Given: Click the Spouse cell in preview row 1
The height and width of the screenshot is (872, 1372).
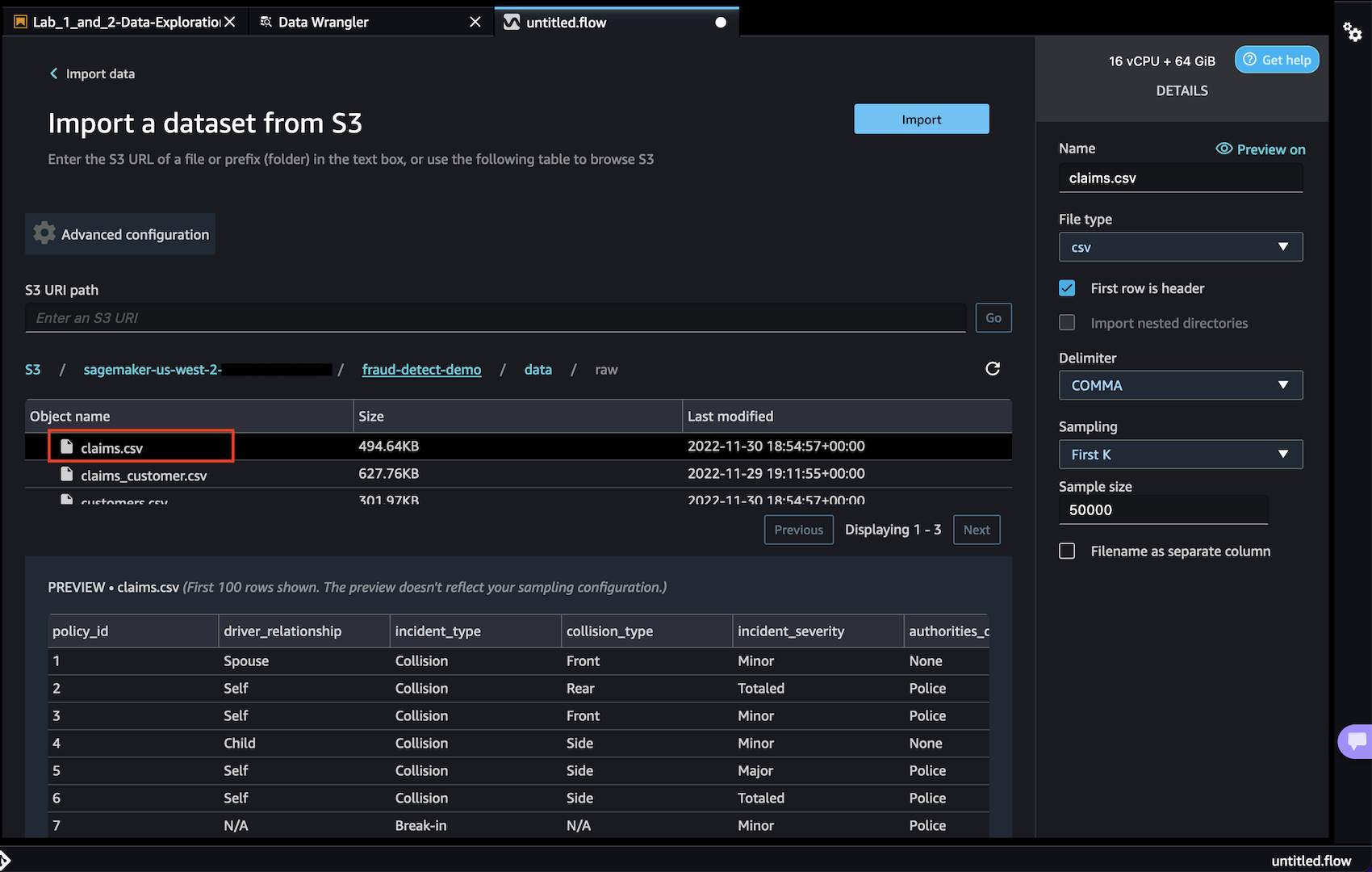Looking at the screenshot, I should tap(246, 660).
